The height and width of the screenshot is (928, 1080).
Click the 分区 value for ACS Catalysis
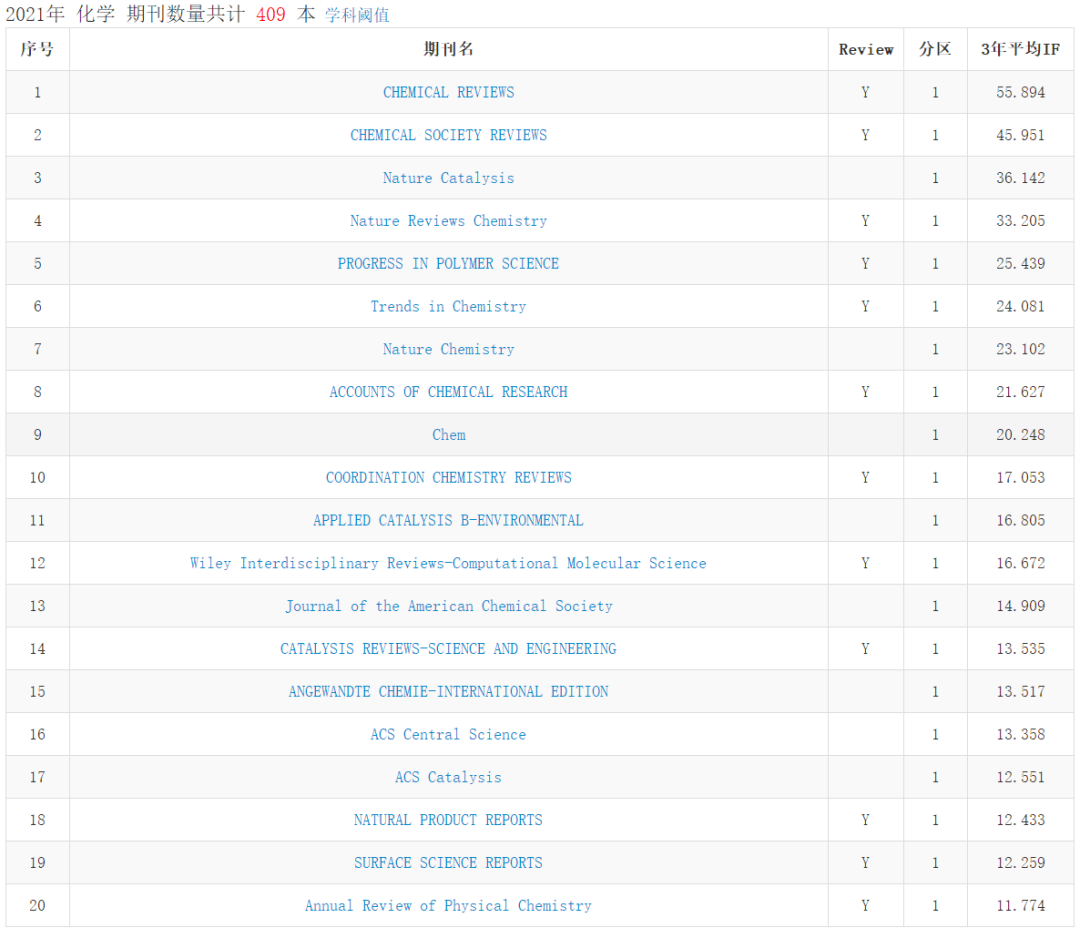click(935, 777)
